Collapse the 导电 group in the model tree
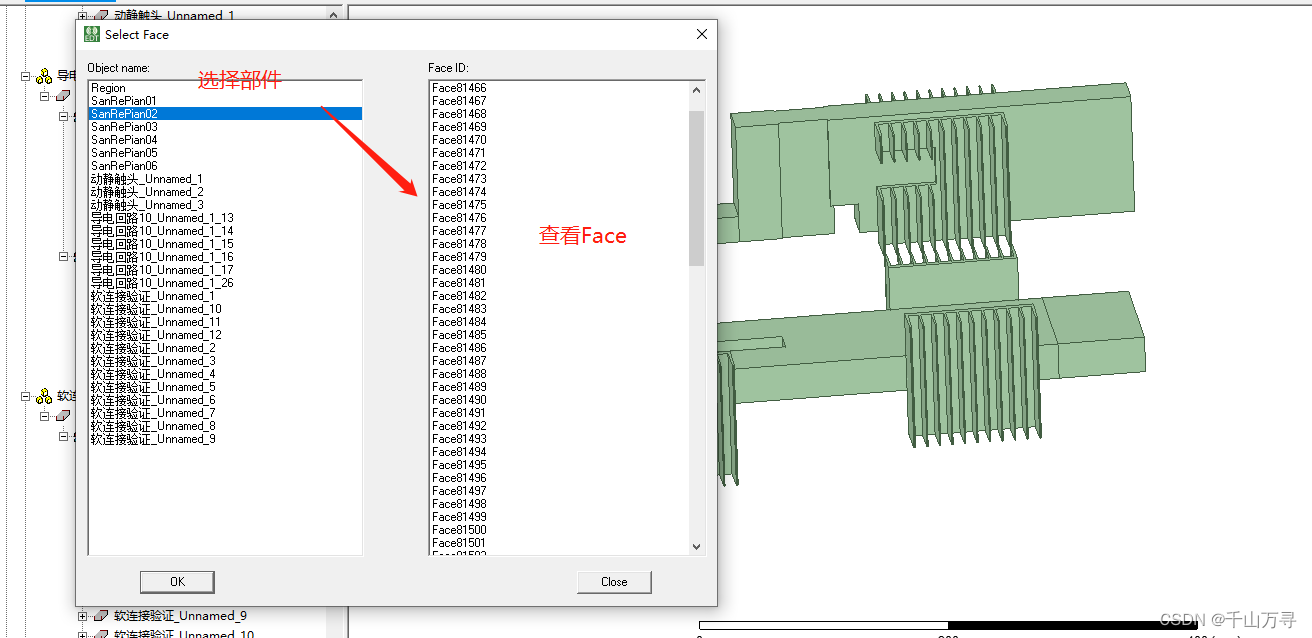This screenshot has width=1312, height=638. pyautogui.click(x=23, y=76)
